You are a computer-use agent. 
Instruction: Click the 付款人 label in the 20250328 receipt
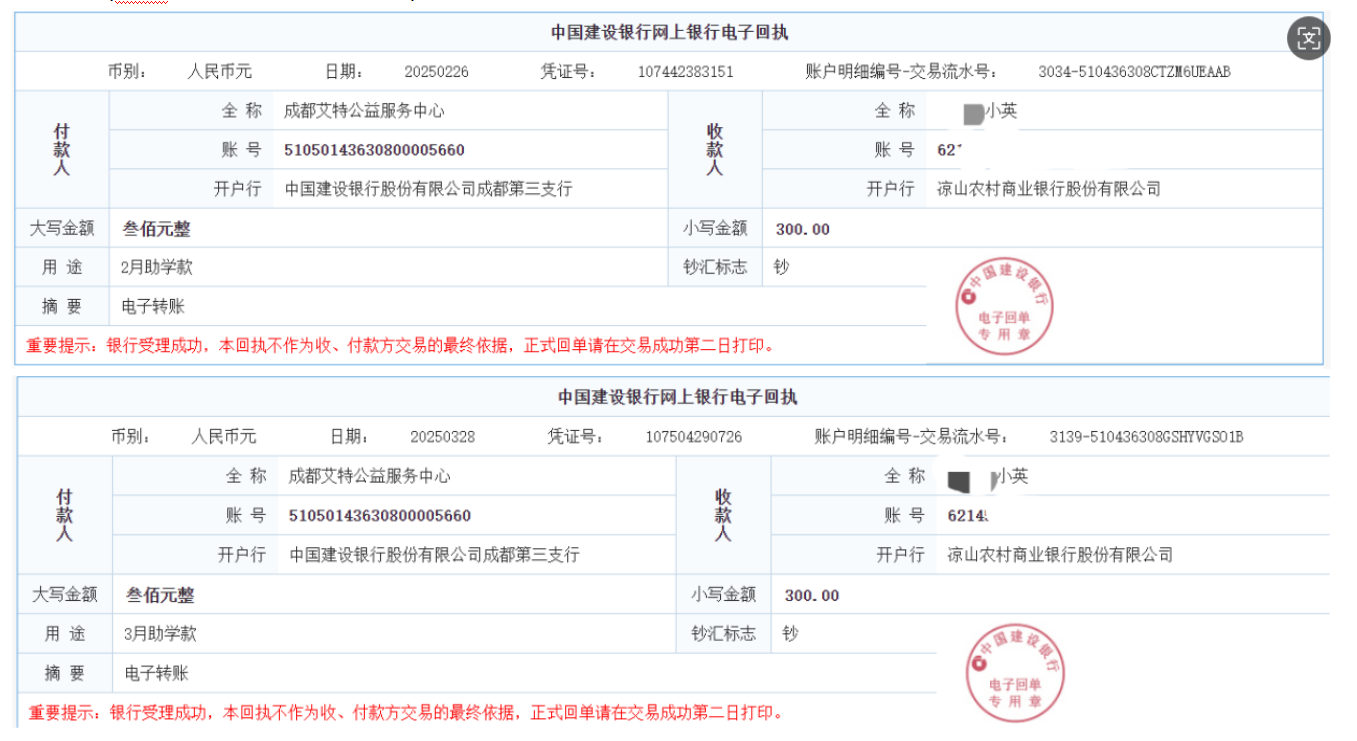tap(64, 515)
